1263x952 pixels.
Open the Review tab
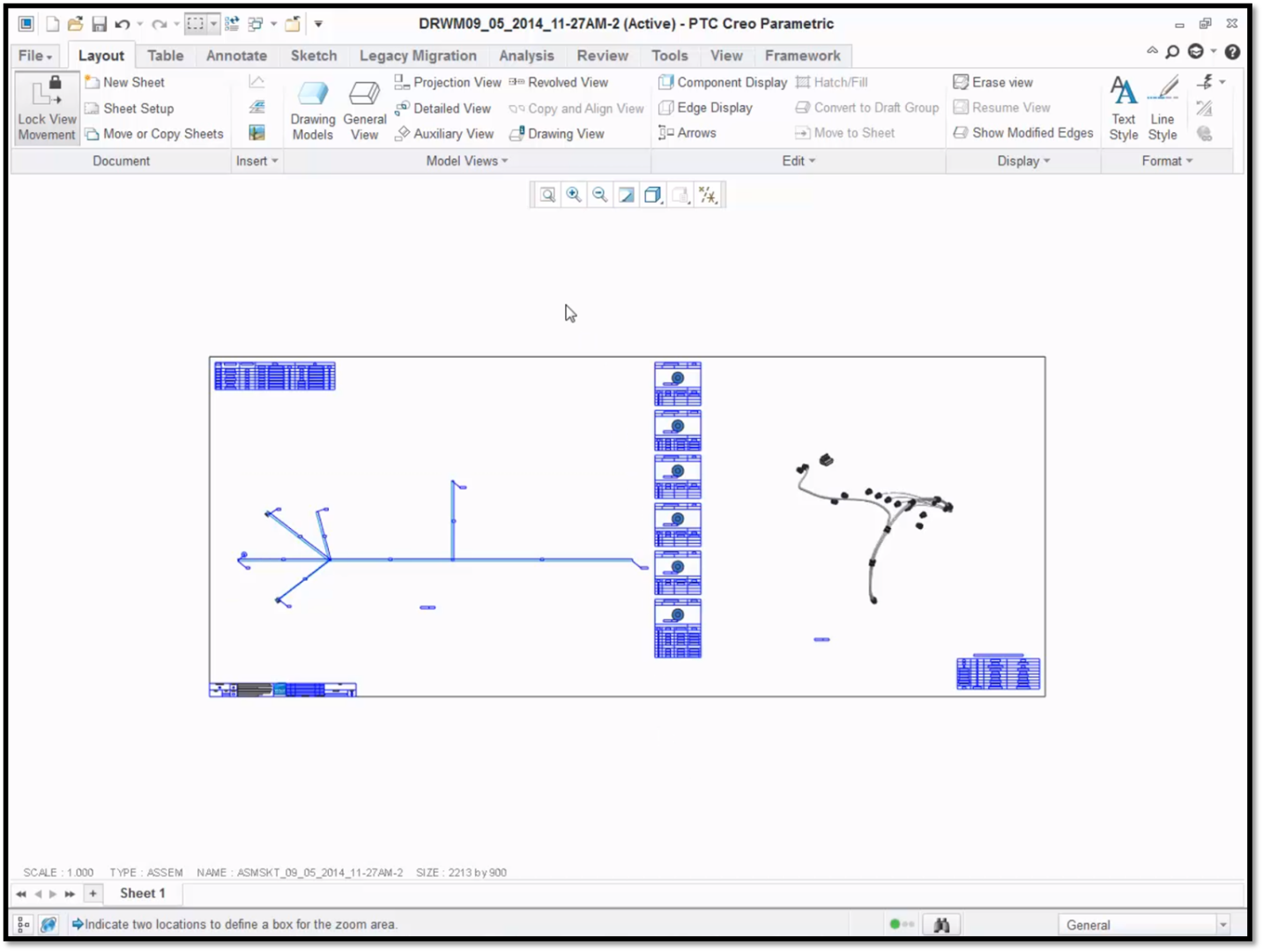pyautogui.click(x=603, y=56)
